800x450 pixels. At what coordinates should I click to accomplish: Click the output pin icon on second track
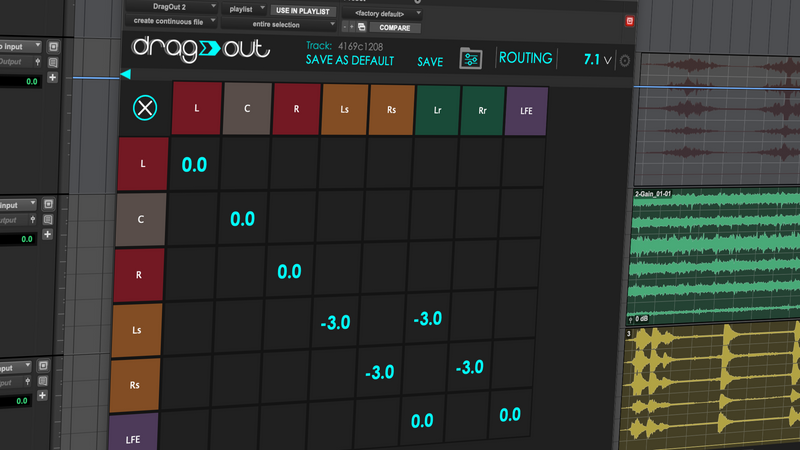(32, 220)
